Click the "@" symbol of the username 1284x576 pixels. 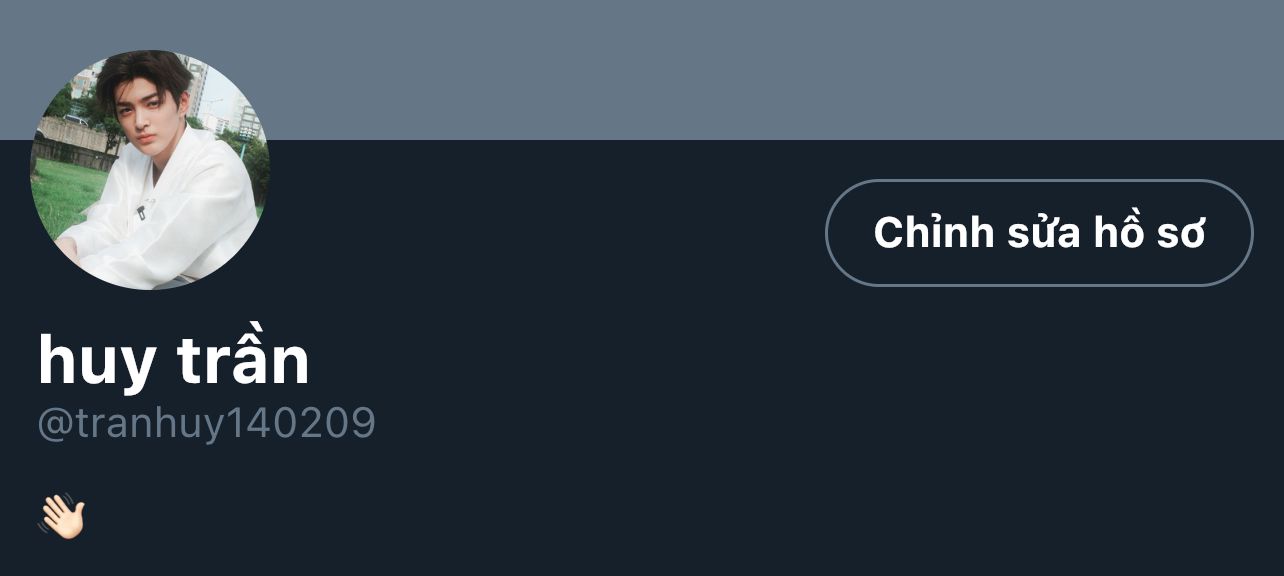click(x=52, y=424)
